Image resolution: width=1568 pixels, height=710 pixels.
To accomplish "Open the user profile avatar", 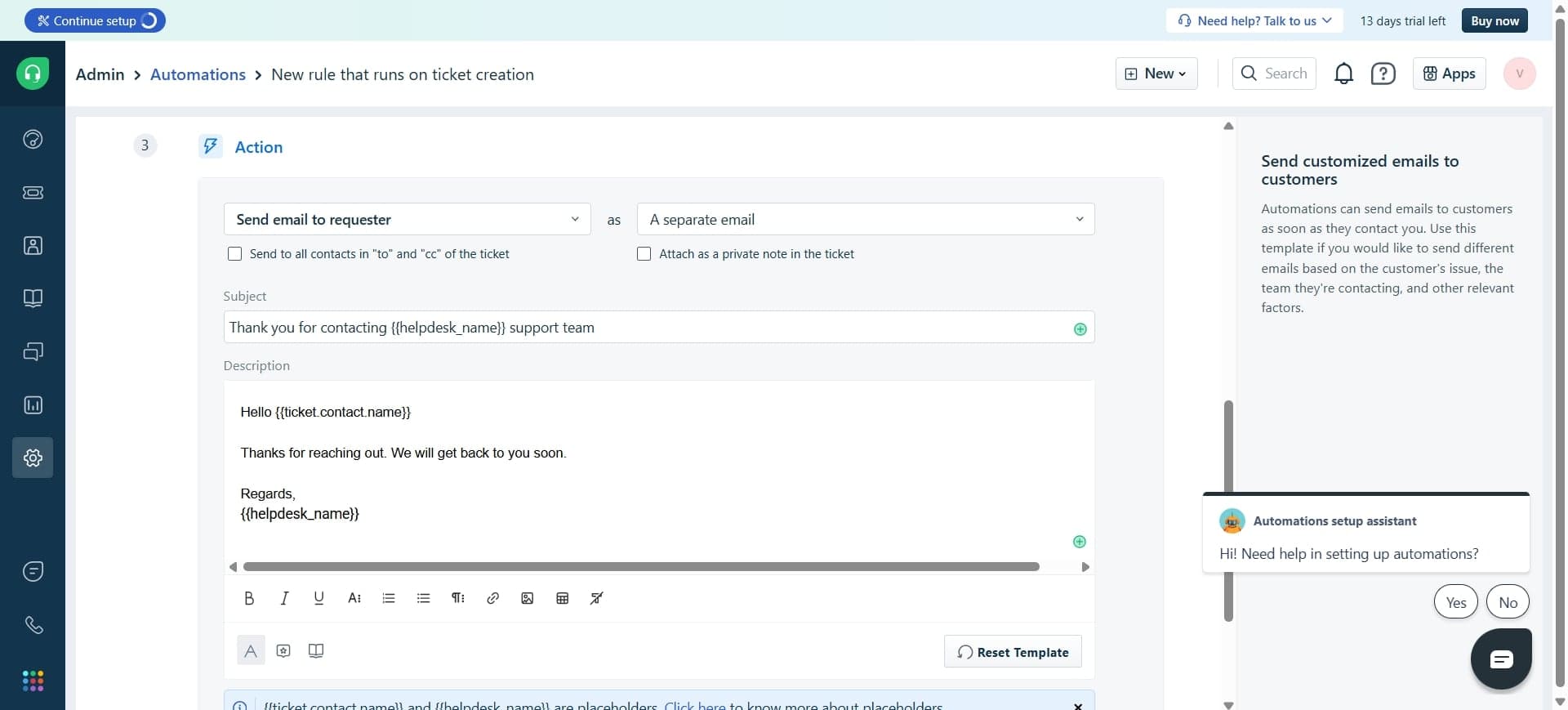I will tap(1519, 74).
